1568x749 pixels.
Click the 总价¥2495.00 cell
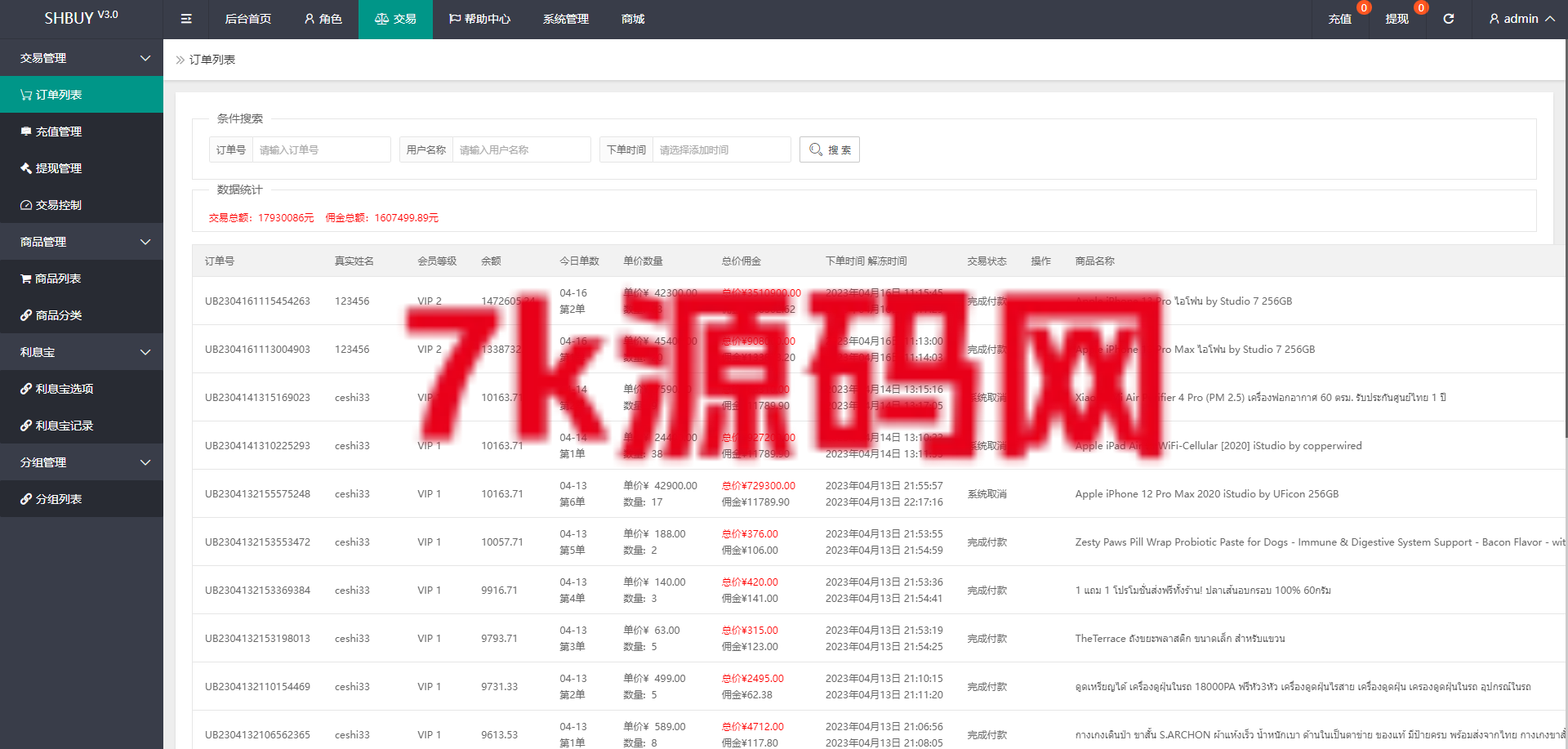753,679
